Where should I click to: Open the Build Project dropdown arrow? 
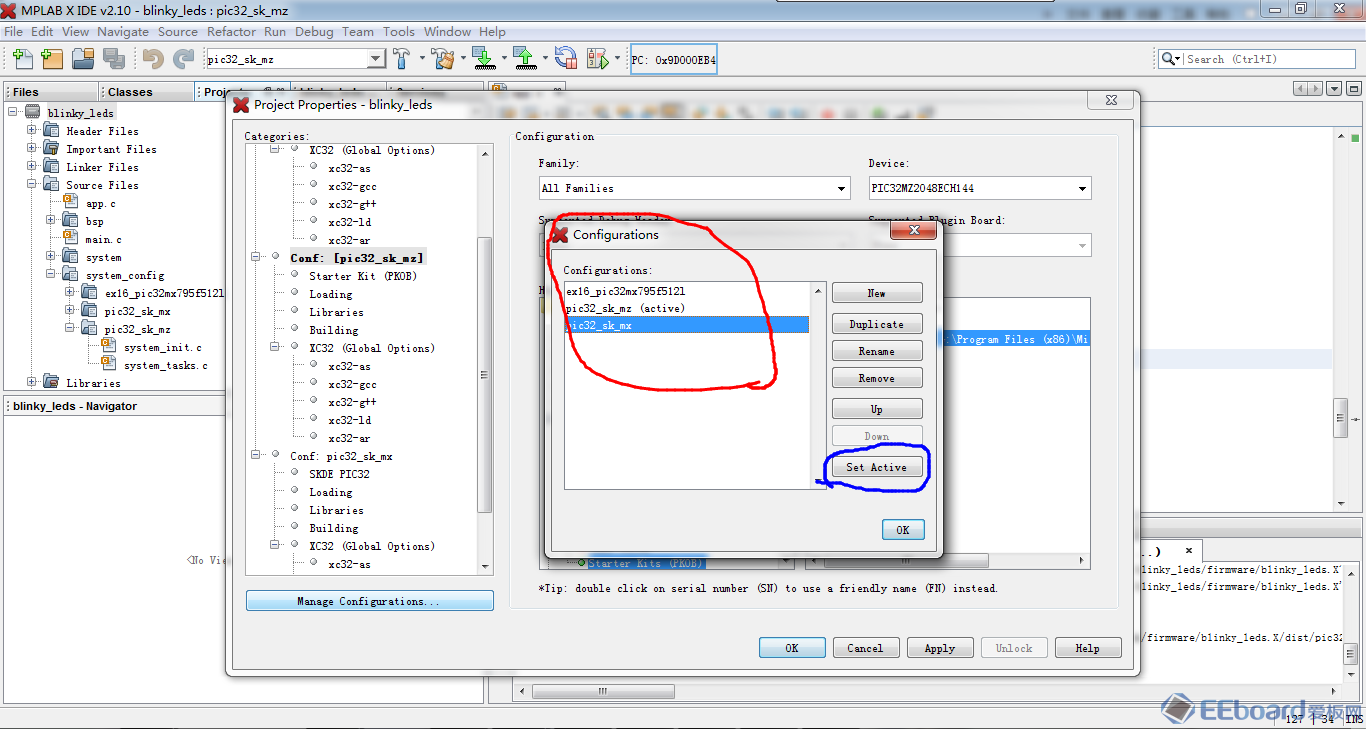420,59
